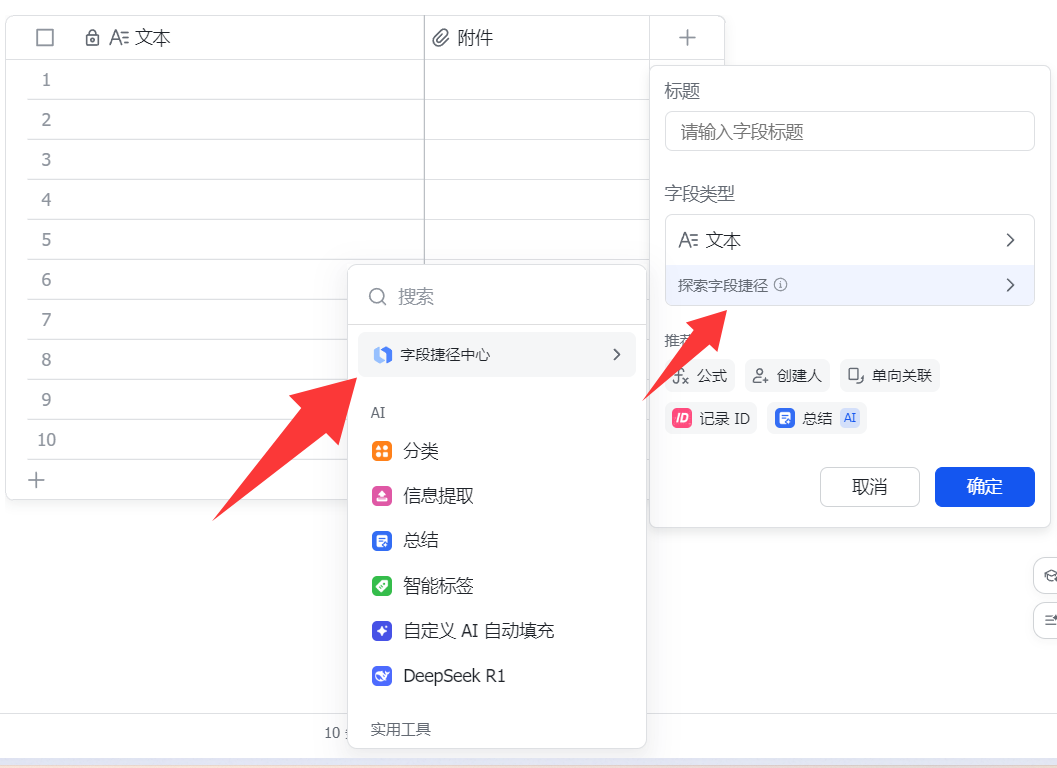Toggle the select-all checkbox in header
The image size is (1057, 768).
point(45,38)
